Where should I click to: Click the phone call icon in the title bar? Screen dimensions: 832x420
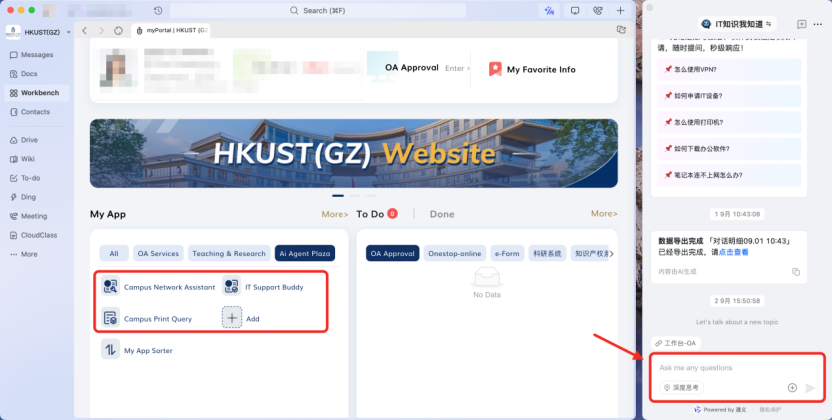(x=597, y=11)
